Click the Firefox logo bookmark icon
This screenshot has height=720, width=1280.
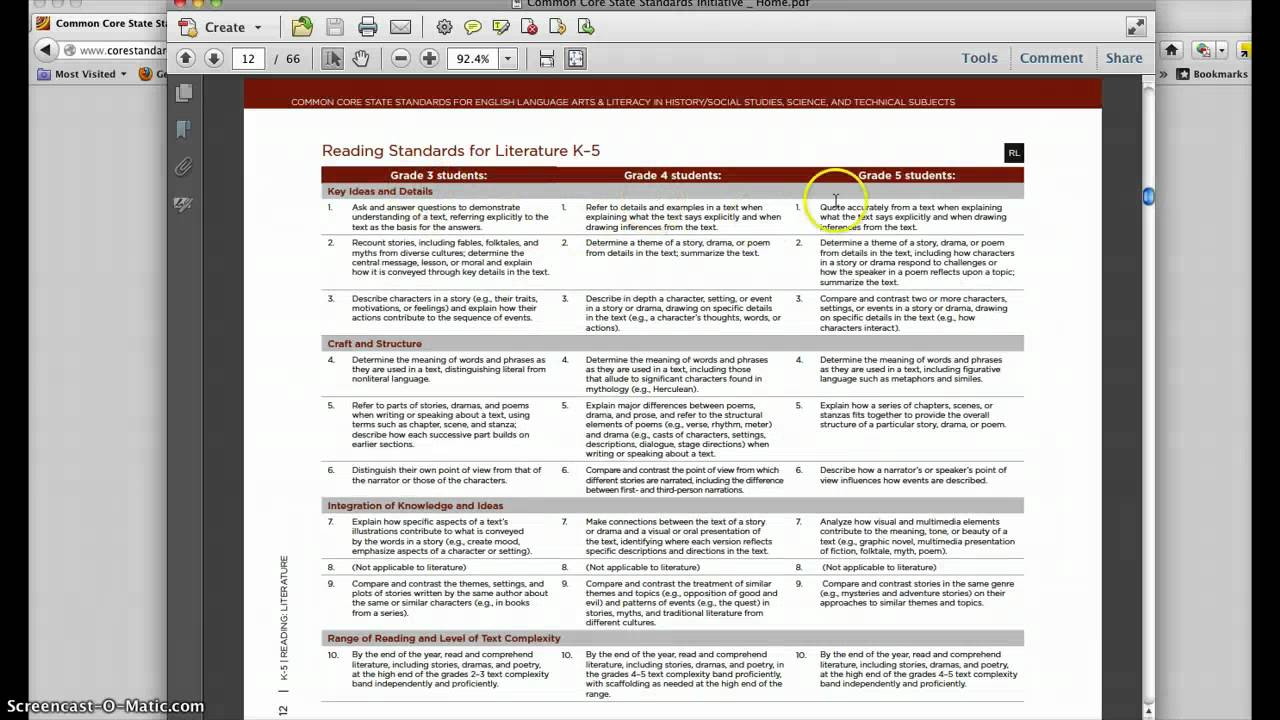(145, 74)
